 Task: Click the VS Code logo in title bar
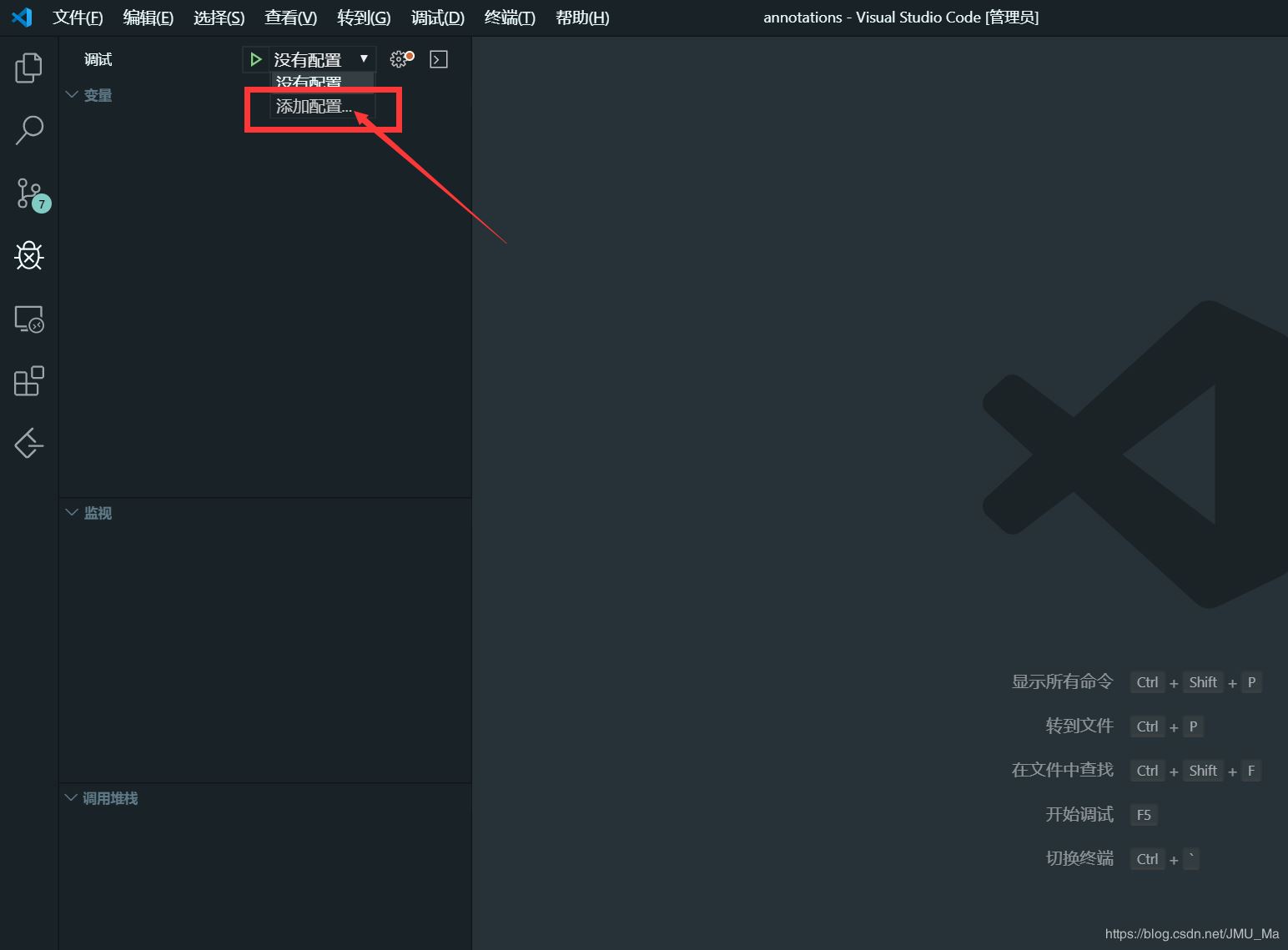click(22, 17)
